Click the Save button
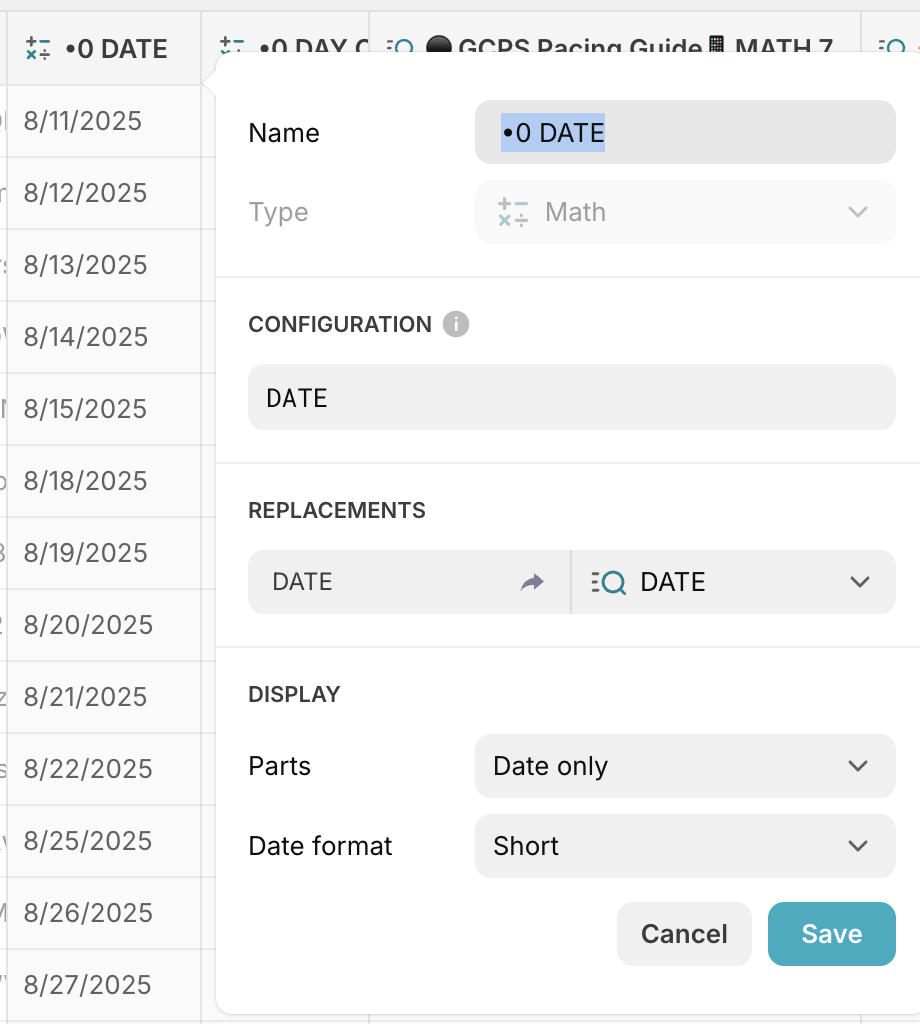 tap(831, 934)
